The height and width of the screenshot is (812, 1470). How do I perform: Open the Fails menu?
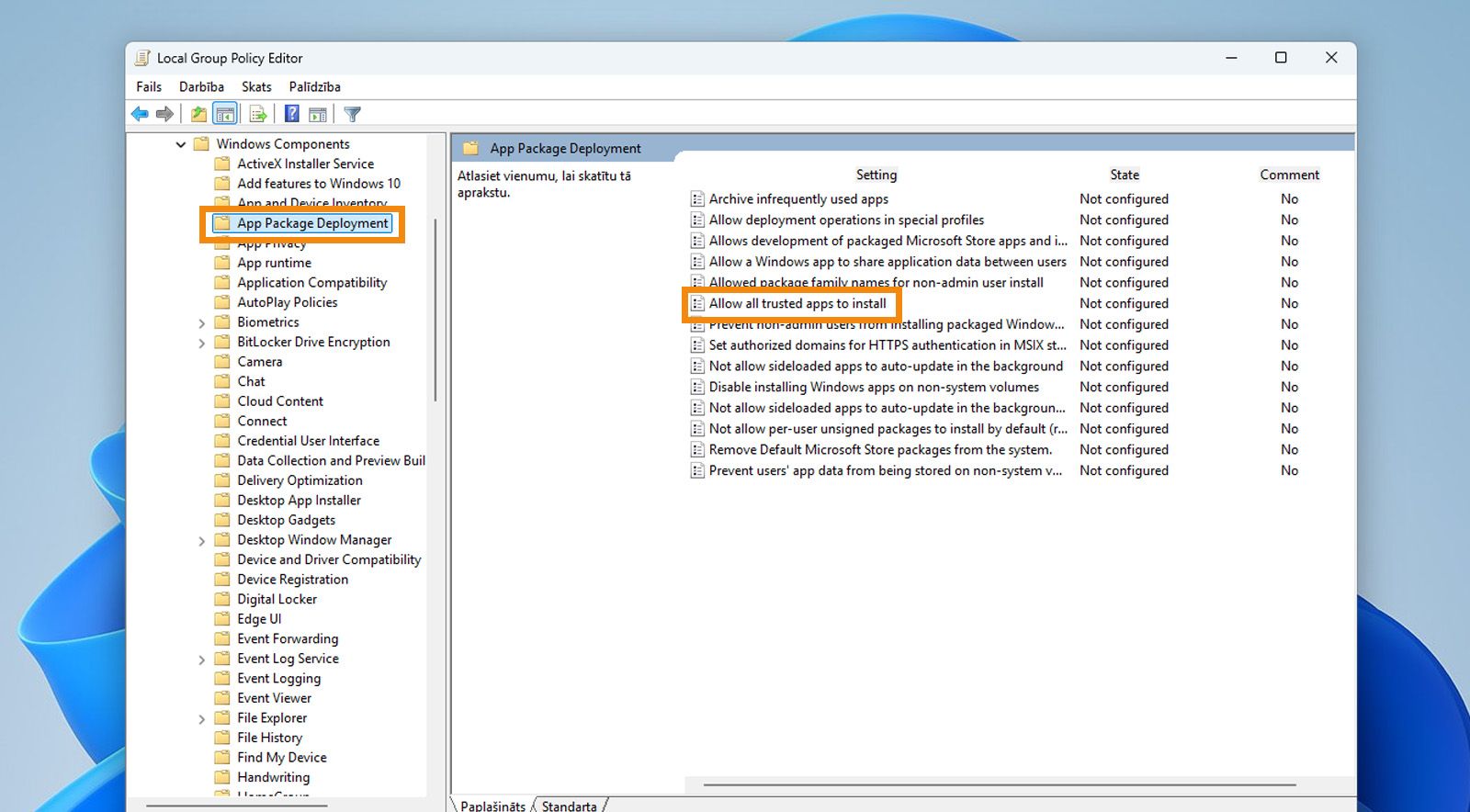pos(149,86)
